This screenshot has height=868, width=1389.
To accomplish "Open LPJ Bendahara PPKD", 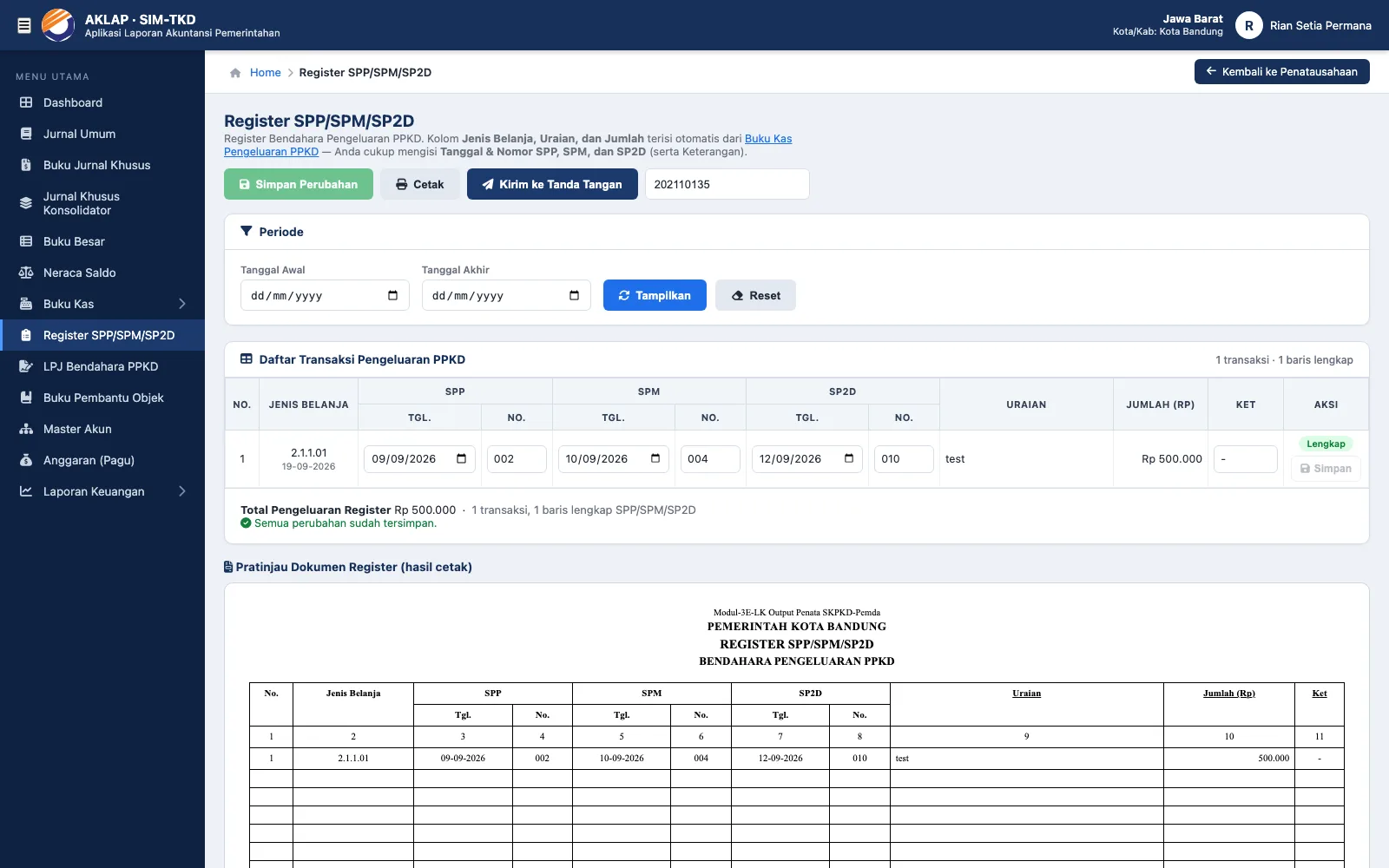I will [102, 366].
